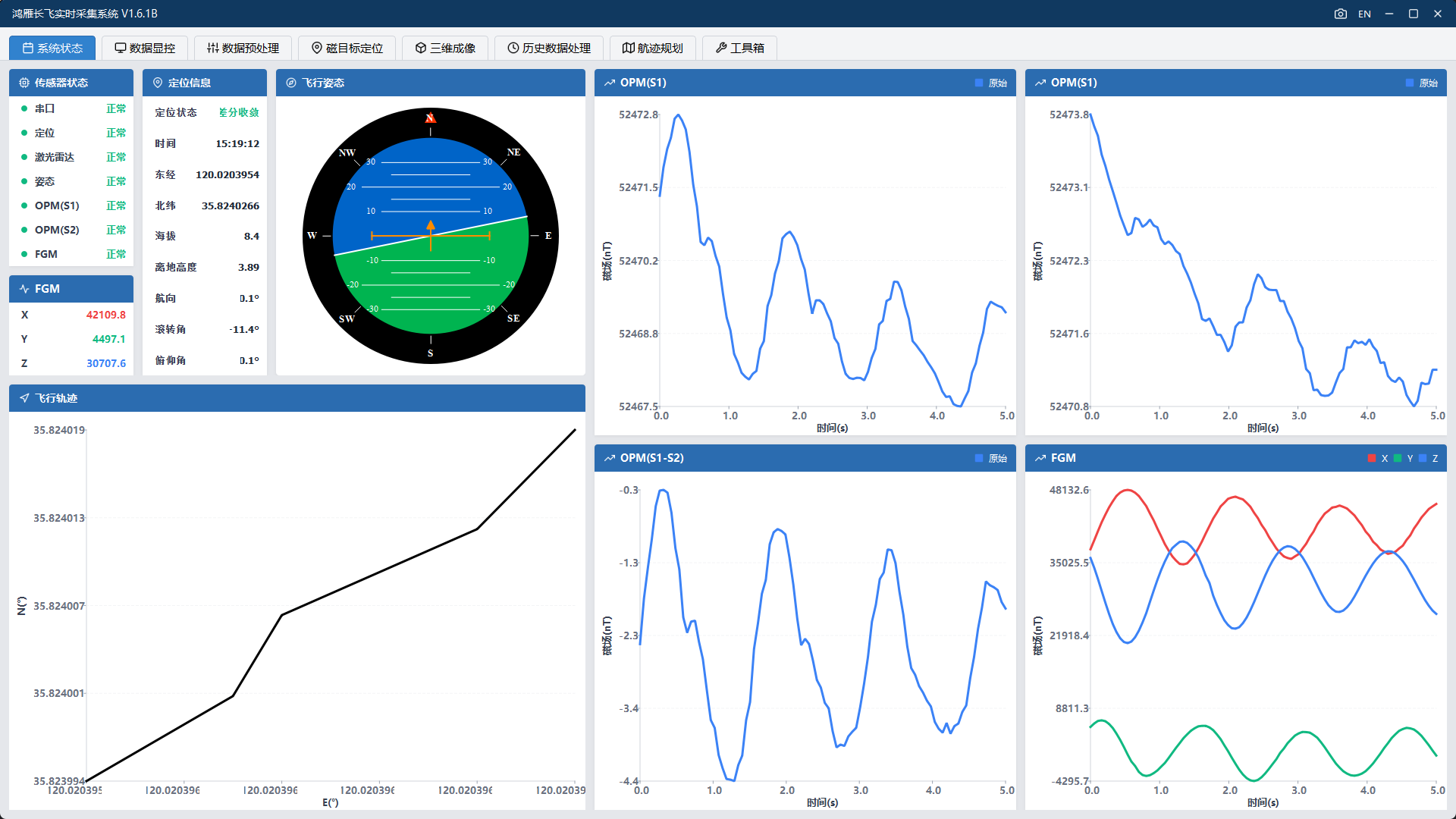Open the 三维成像 tab

445,48
